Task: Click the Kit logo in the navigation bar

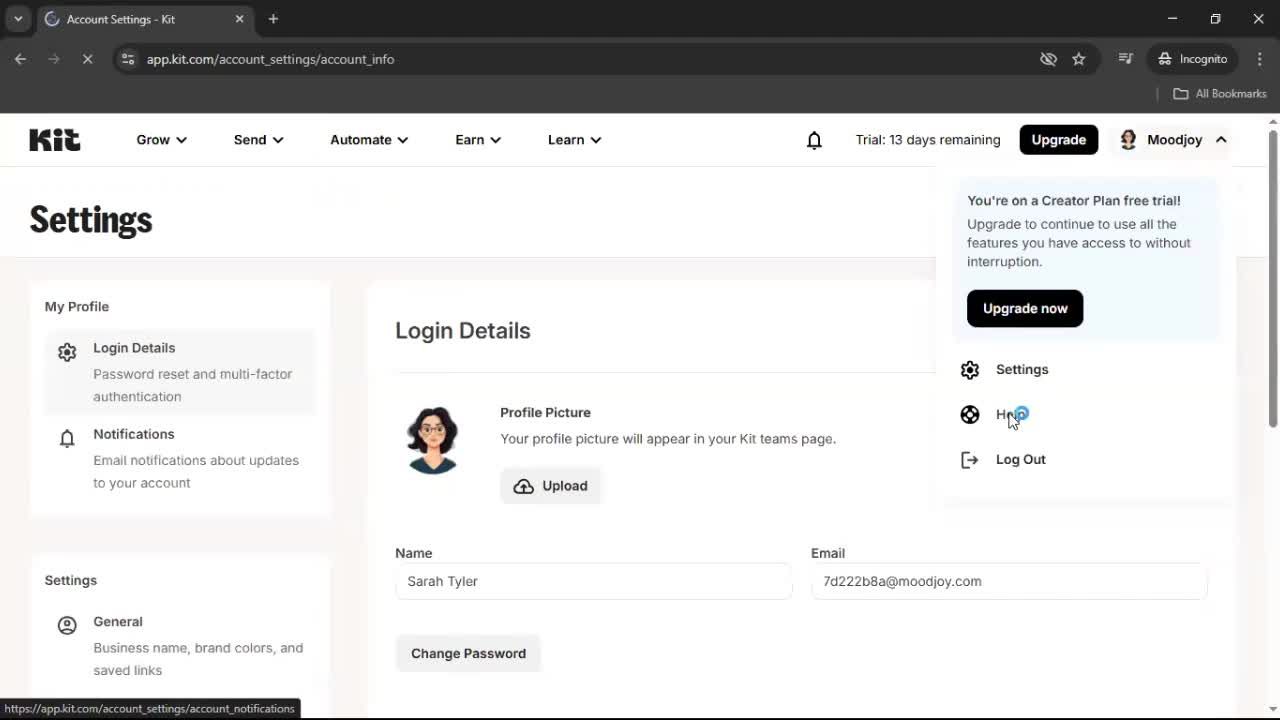Action: pyautogui.click(x=54, y=139)
